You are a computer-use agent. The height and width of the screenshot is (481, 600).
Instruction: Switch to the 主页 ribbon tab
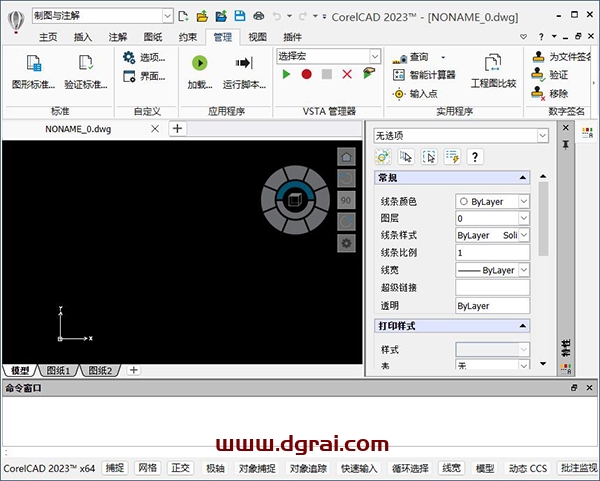pyautogui.click(x=48, y=37)
